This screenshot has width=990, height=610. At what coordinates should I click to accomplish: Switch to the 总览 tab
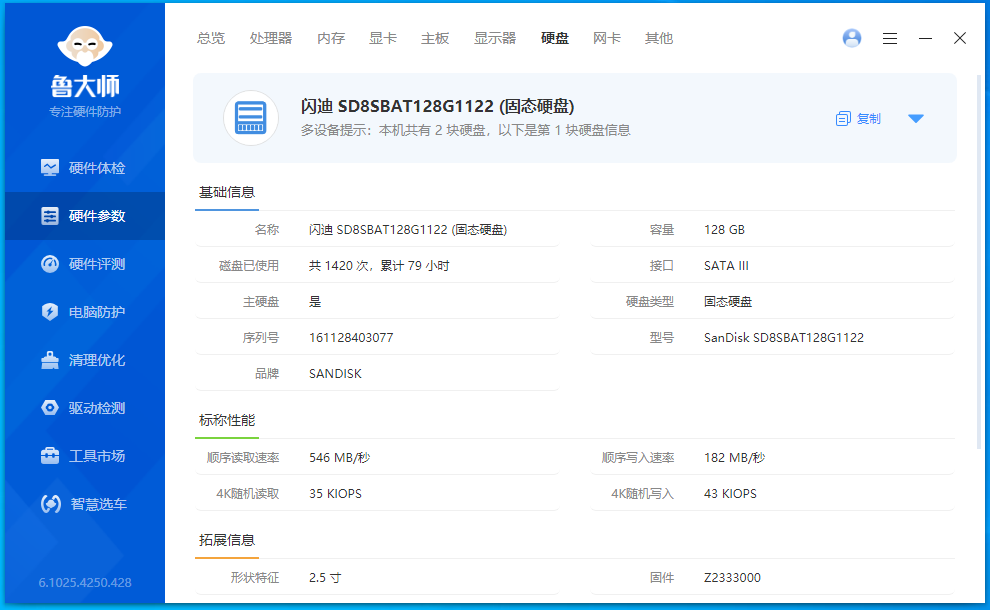pos(210,39)
